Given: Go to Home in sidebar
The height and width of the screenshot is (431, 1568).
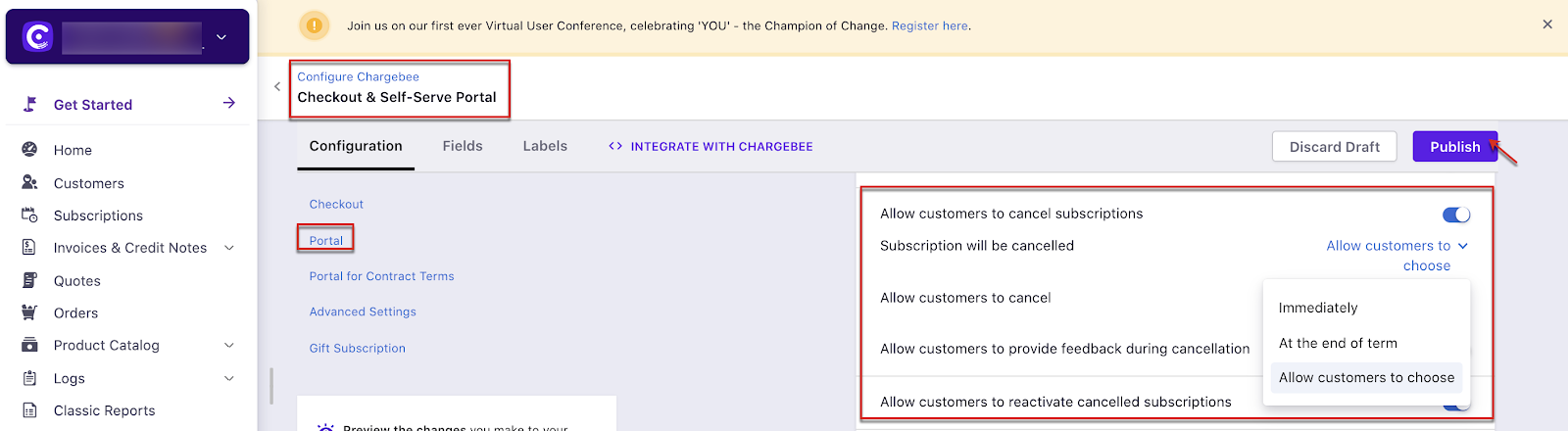Looking at the screenshot, I should 73,150.
